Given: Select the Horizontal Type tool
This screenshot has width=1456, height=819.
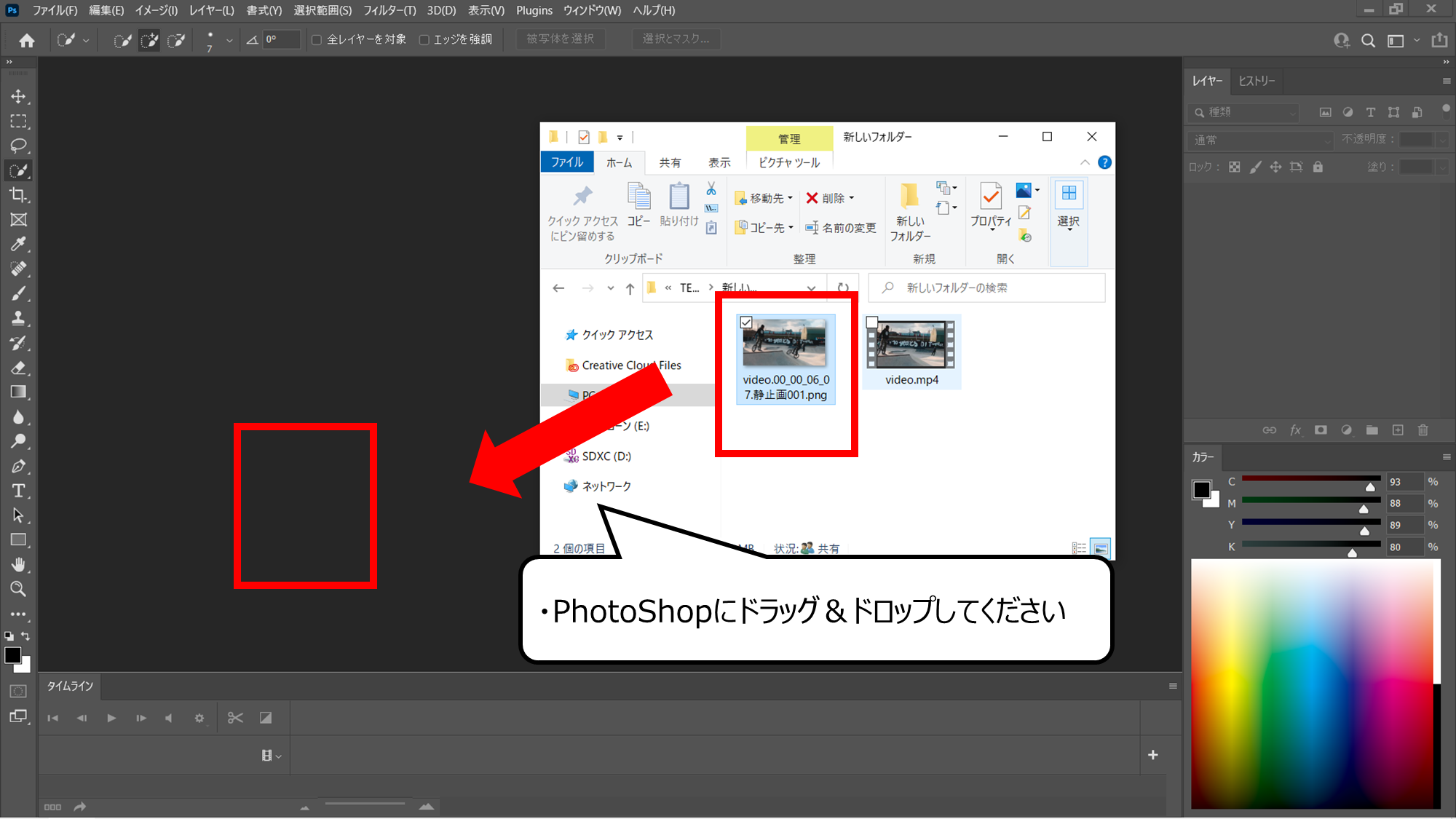Looking at the screenshot, I should pos(19,491).
